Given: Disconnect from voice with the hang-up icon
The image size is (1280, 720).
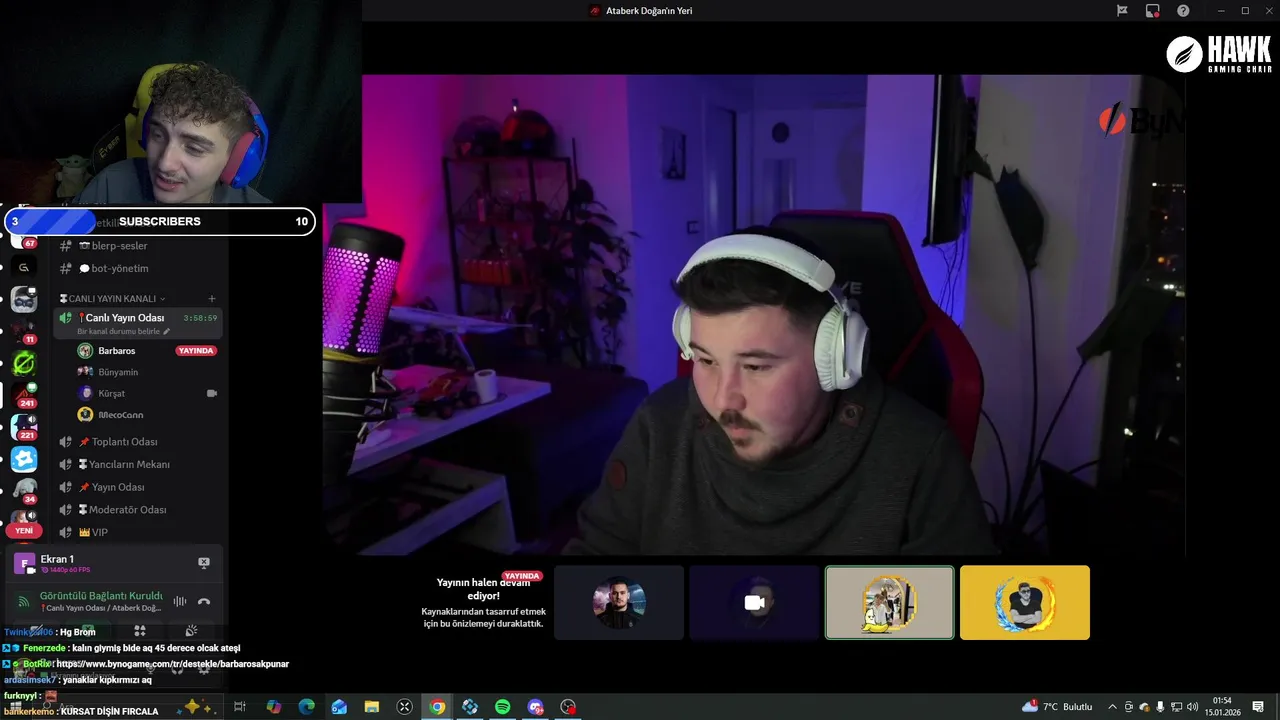Looking at the screenshot, I should (204, 601).
